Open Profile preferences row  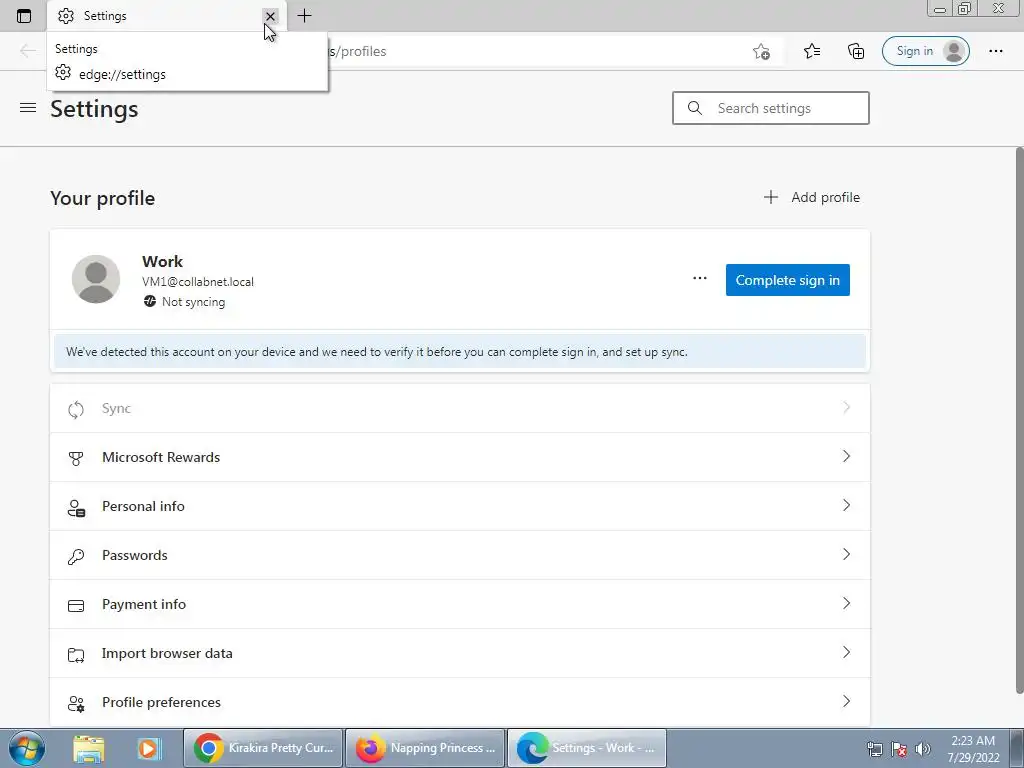pyautogui.click(x=460, y=702)
